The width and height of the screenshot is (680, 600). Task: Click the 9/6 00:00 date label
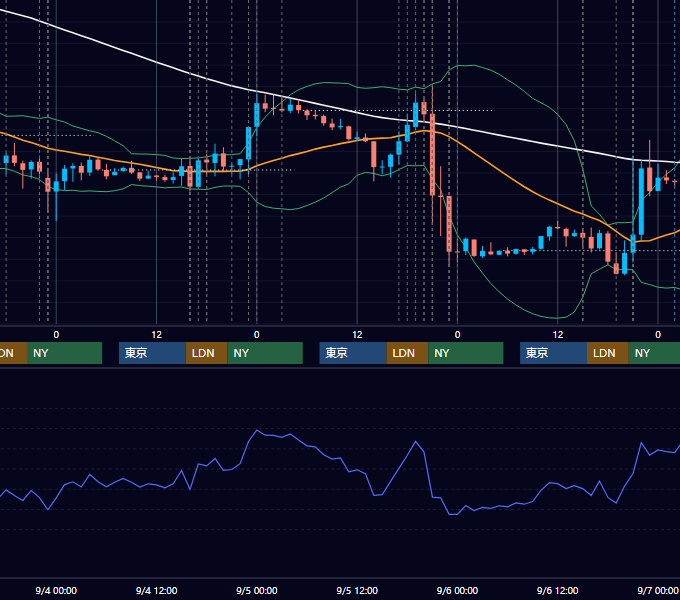point(457,590)
